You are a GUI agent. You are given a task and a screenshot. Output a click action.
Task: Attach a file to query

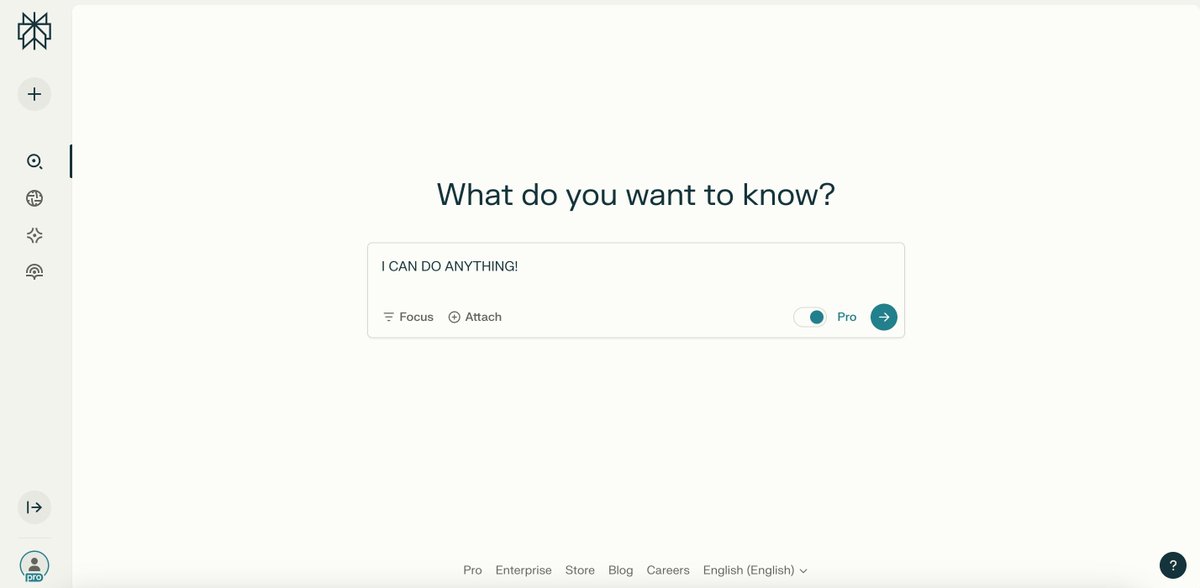tap(475, 317)
